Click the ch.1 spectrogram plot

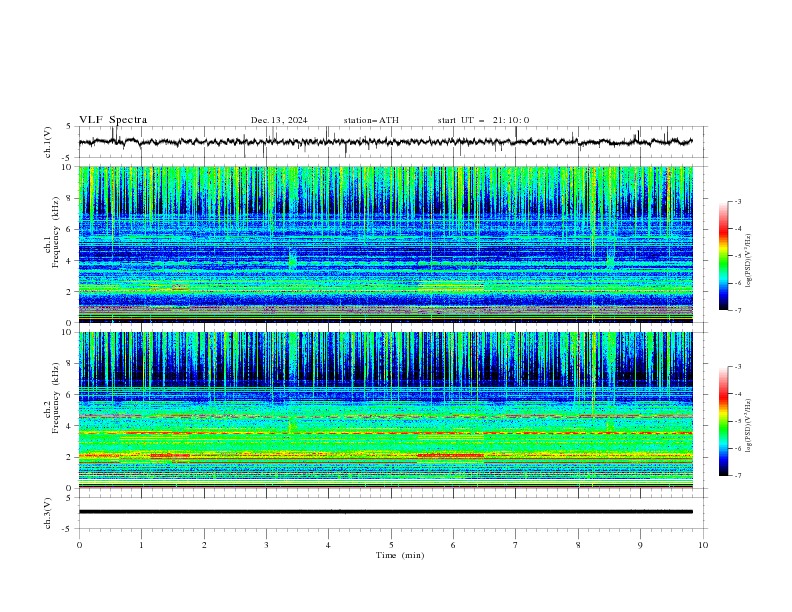coord(385,244)
